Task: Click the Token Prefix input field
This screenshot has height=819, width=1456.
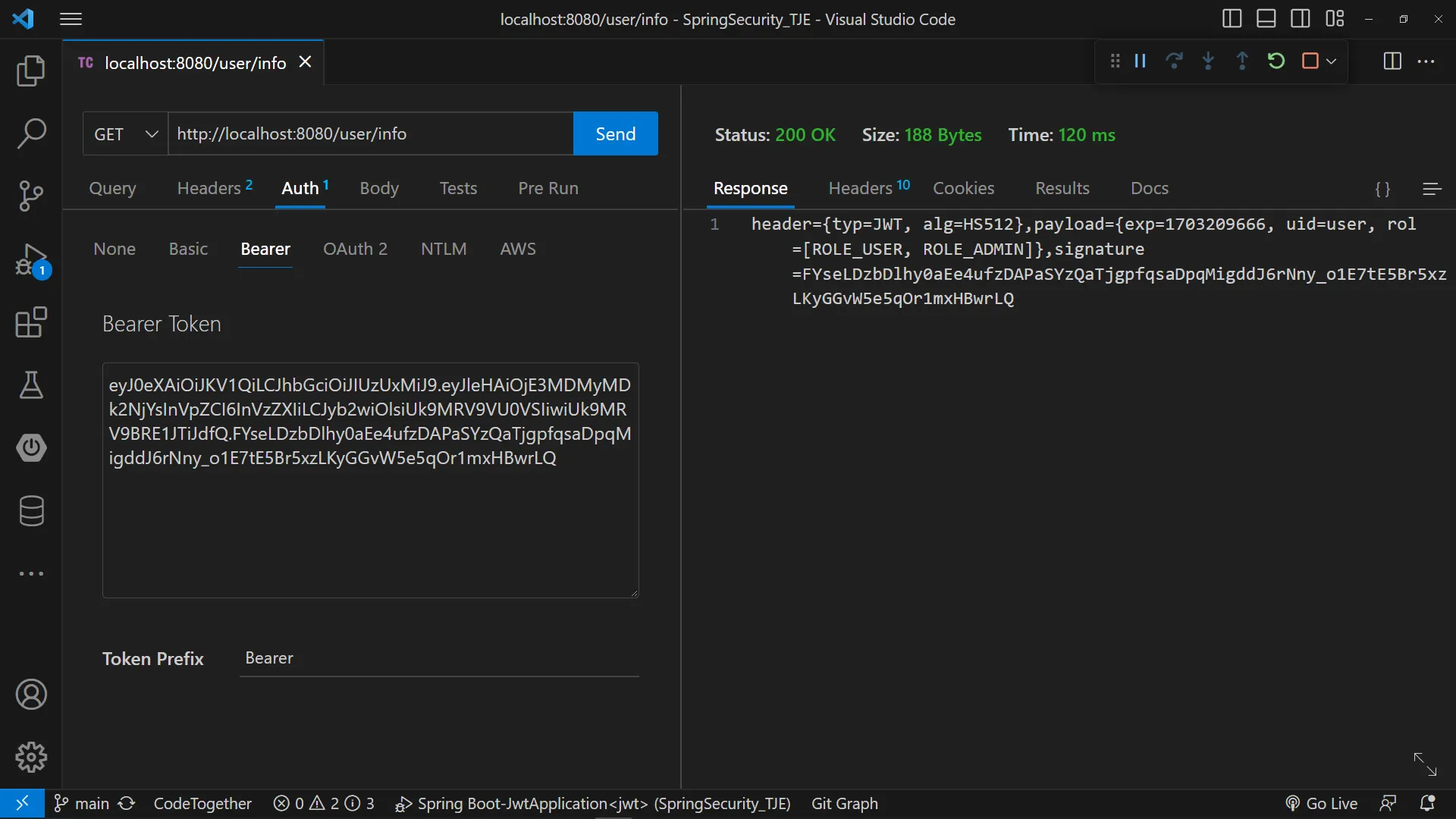Action: (438, 658)
